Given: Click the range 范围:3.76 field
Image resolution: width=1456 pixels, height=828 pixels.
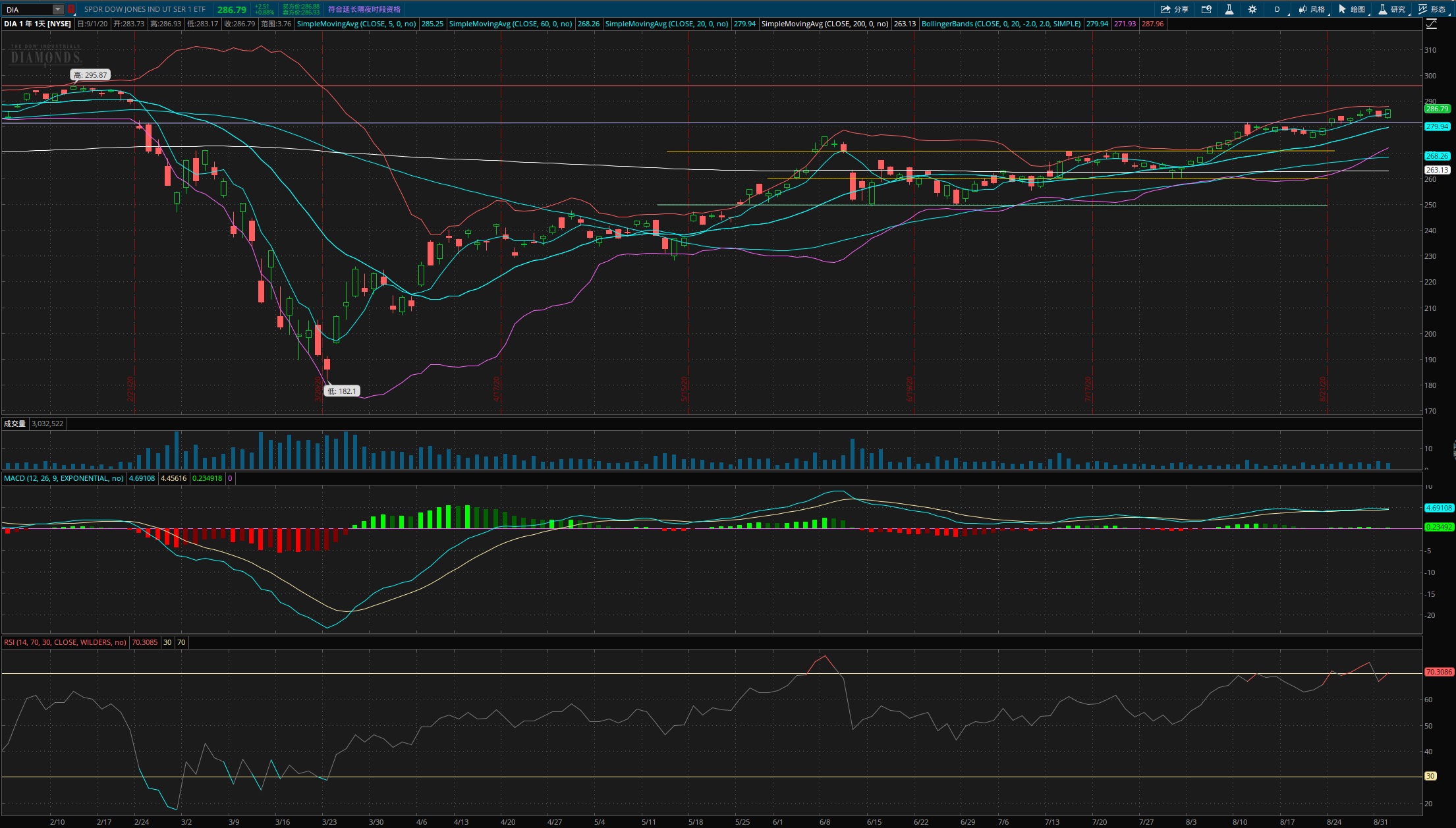Looking at the screenshot, I should point(276,24).
